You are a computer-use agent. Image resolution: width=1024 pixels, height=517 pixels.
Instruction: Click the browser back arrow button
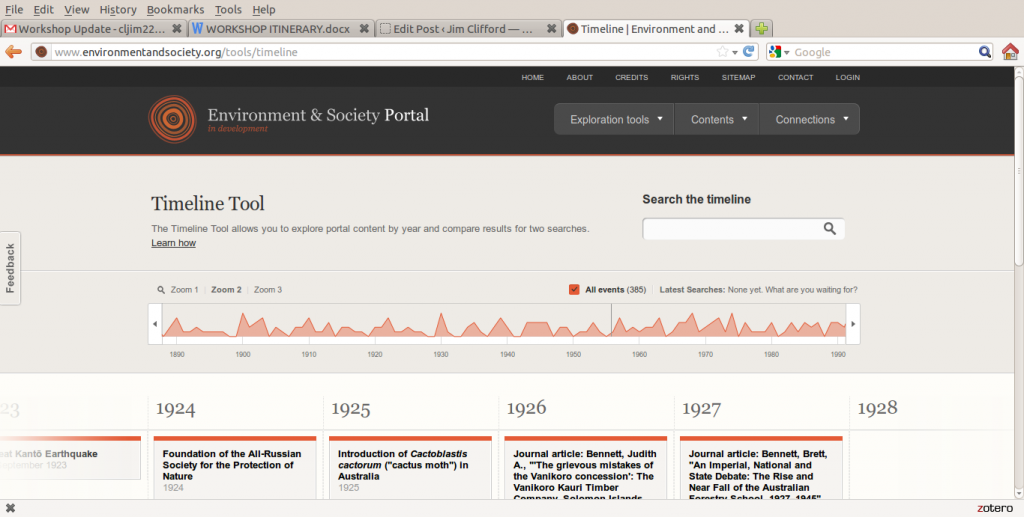click(14, 52)
